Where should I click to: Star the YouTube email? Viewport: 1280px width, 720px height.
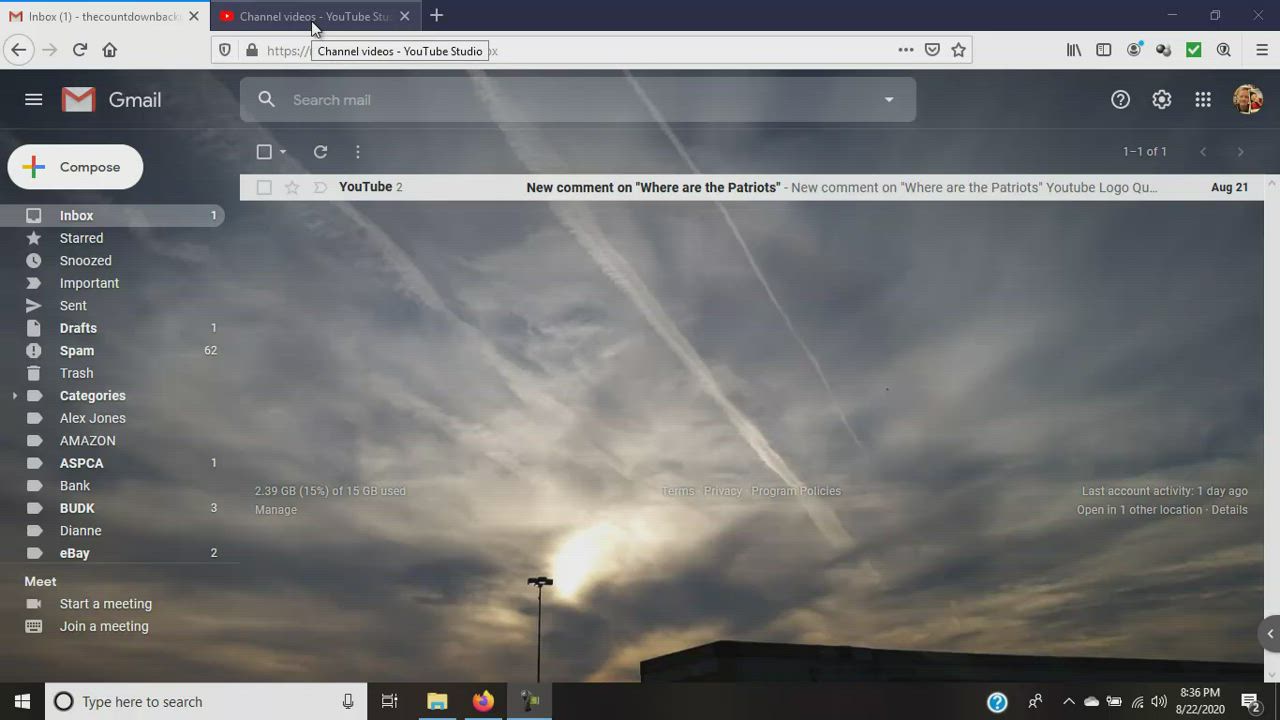(x=292, y=187)
